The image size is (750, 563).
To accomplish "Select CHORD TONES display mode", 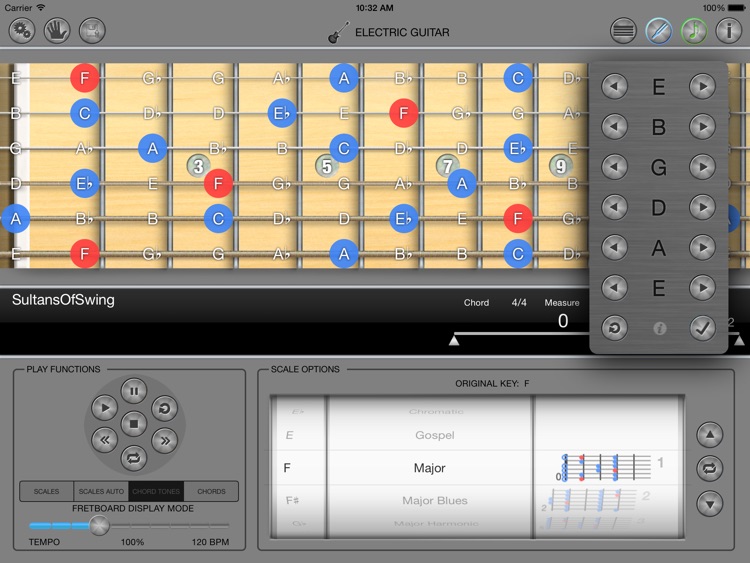I will point(156,491).
